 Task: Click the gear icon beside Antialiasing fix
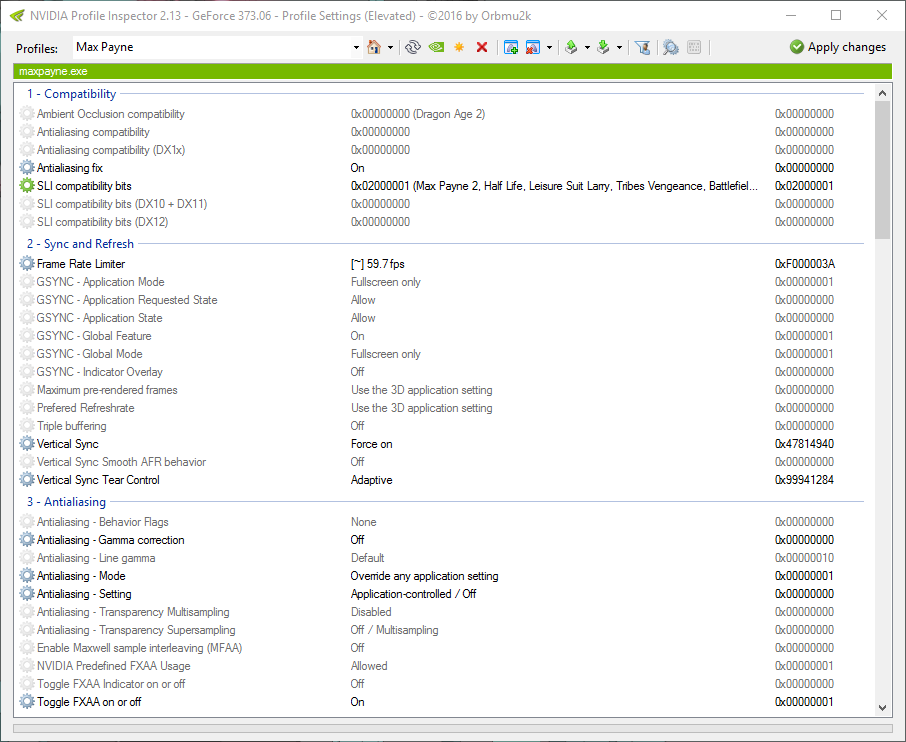tap(27, 168)
